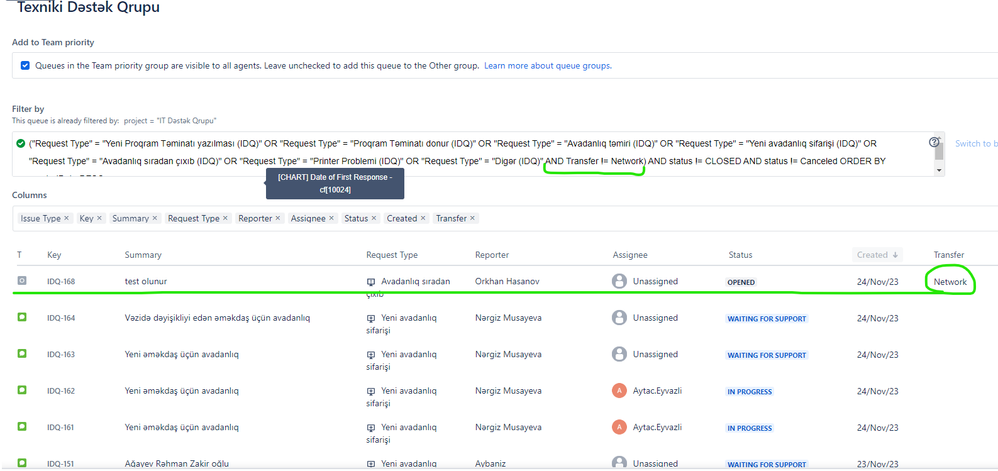The image size is (998, 471).
Task: Click the issue type icon for IDQ-164
Action: pyautogui.click(x=22, y=316)
